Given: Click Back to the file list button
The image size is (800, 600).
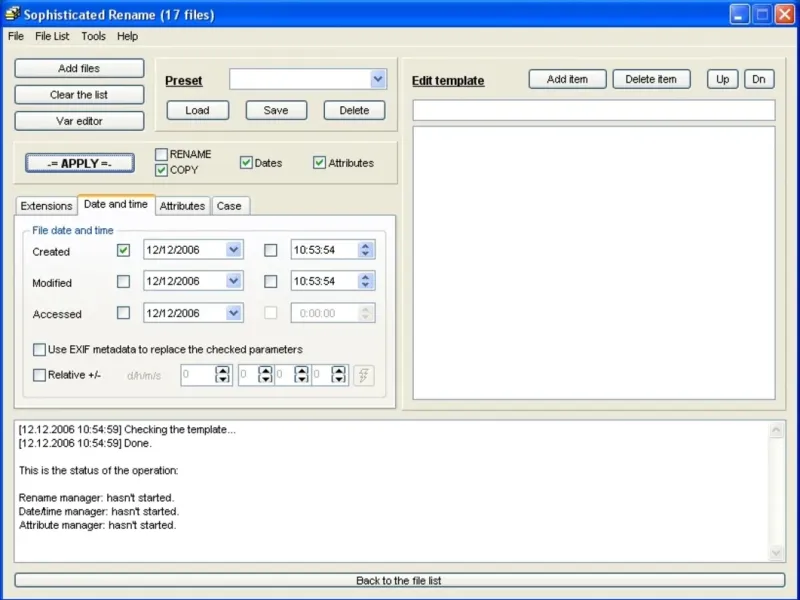Looking at the screenshot, I should pos(399,580).
